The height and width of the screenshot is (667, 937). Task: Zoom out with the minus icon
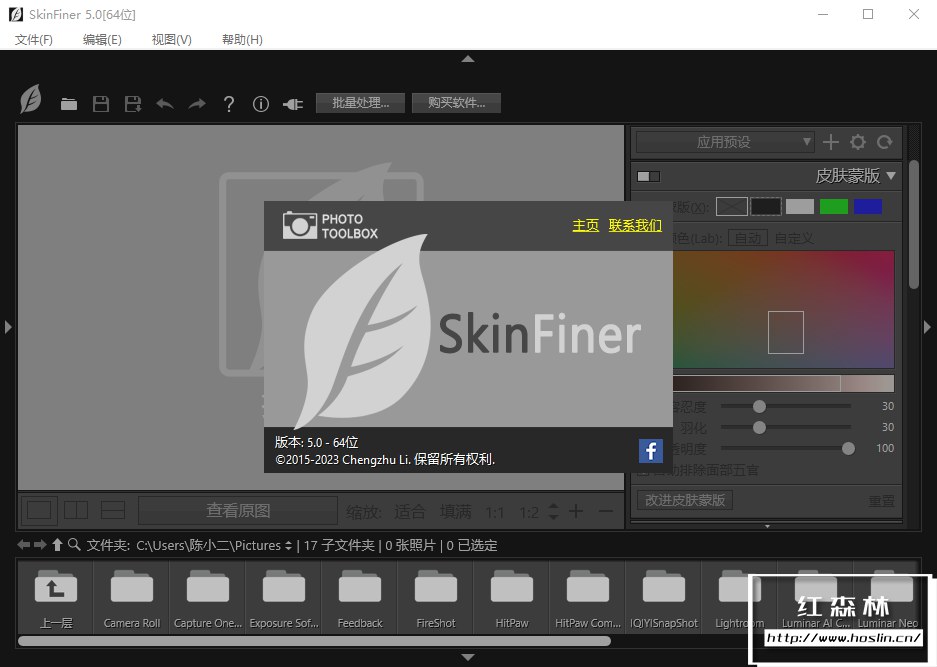[x=606, y=511]
